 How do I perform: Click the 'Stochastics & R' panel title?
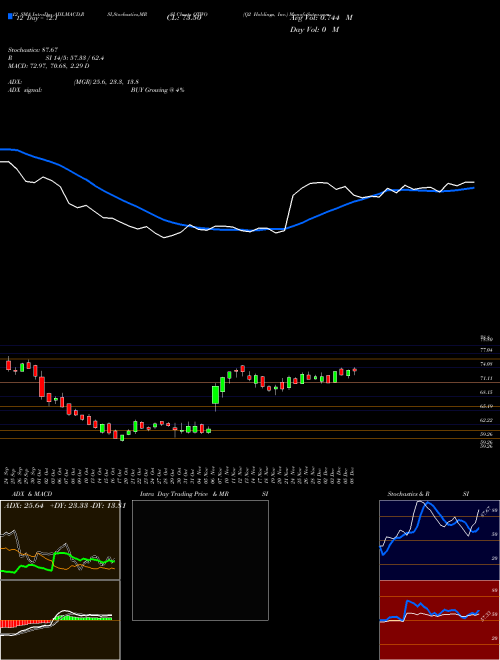click(408, 494)
